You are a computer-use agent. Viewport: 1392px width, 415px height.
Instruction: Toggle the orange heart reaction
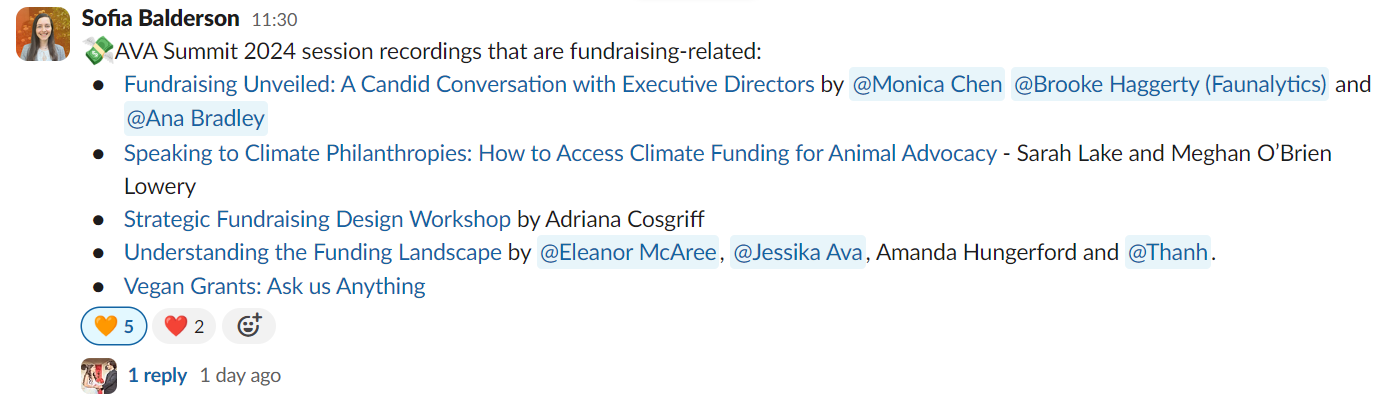click(114, 325)
